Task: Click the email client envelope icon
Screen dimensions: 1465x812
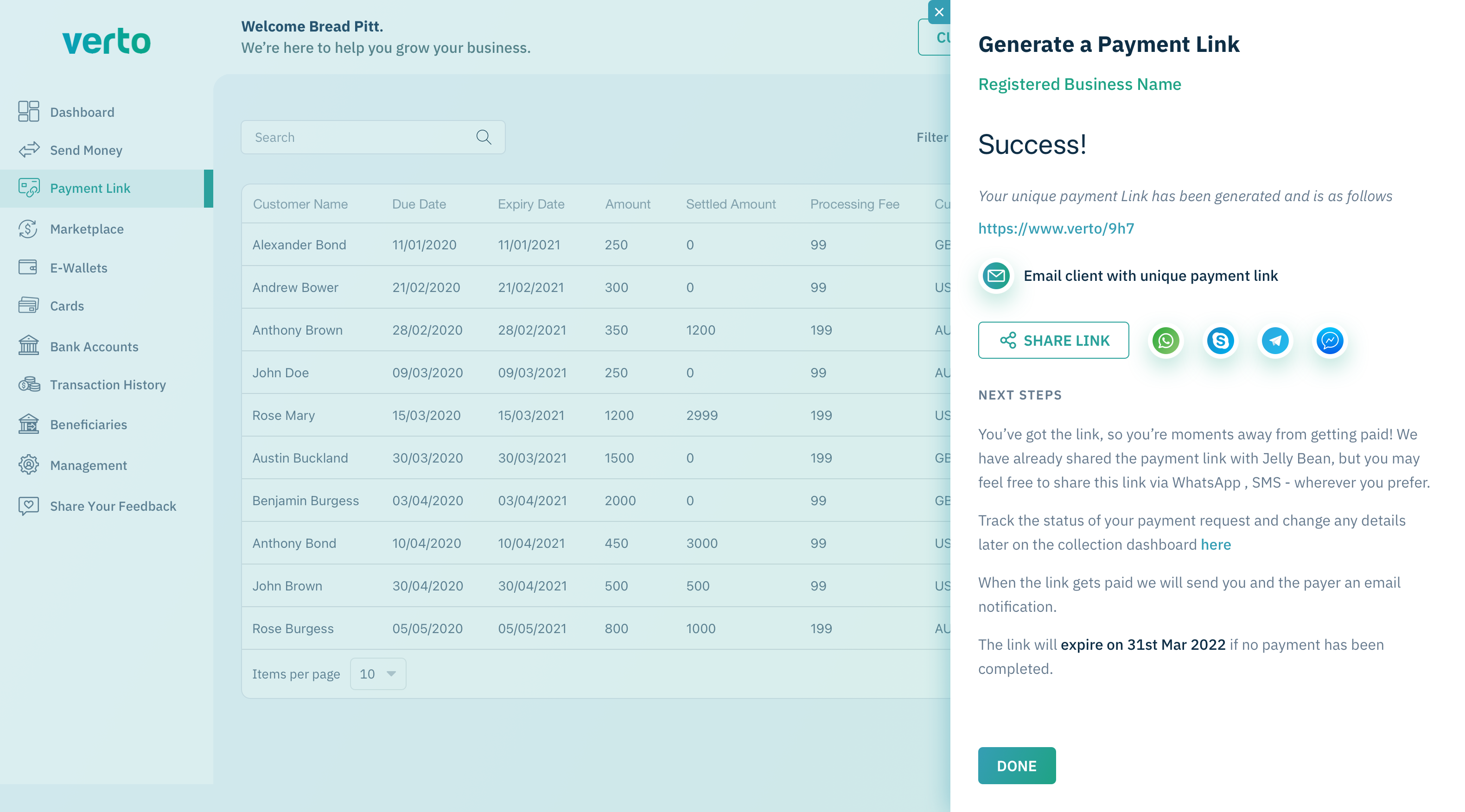Action: [996, 276]
